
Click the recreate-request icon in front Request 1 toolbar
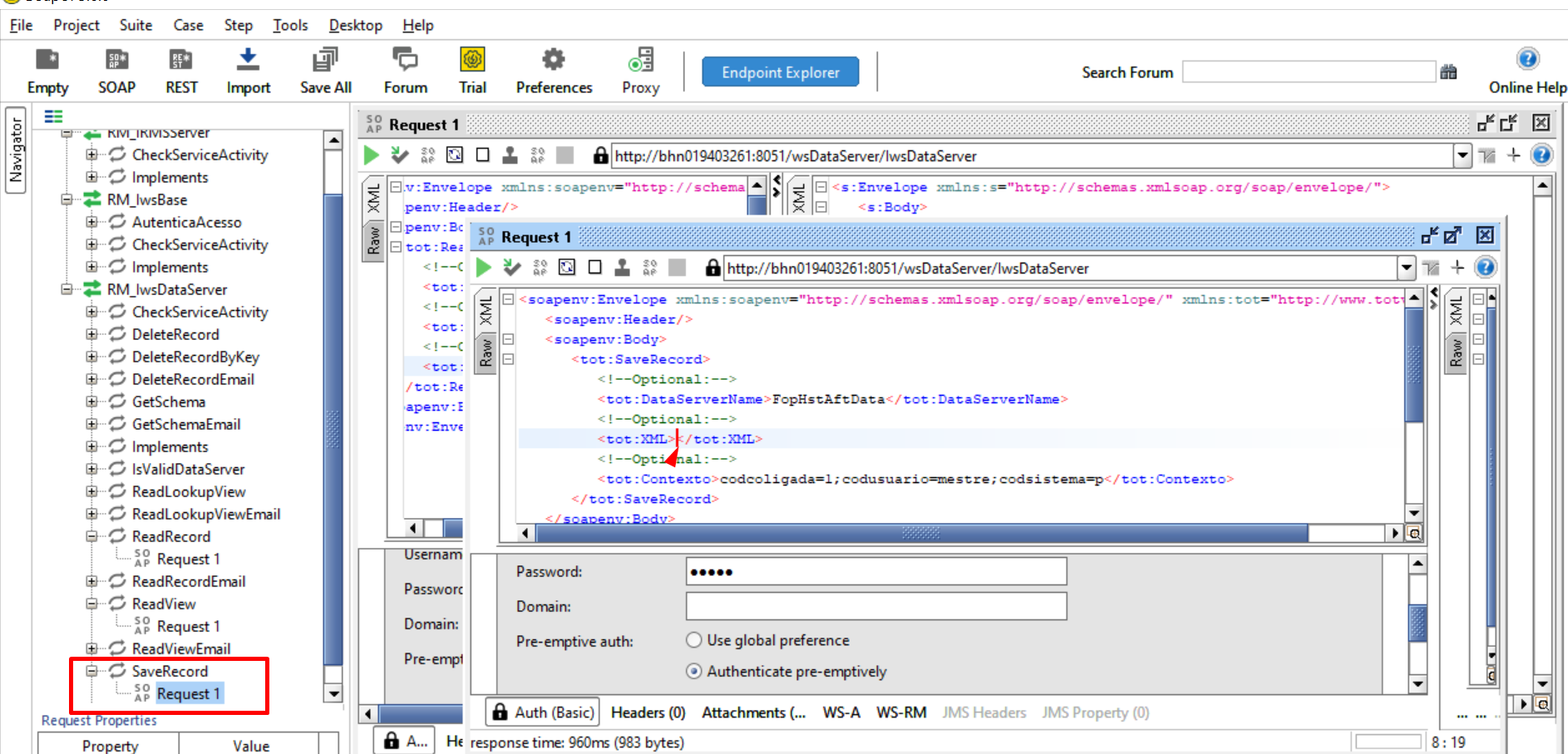tap(567, 268)
